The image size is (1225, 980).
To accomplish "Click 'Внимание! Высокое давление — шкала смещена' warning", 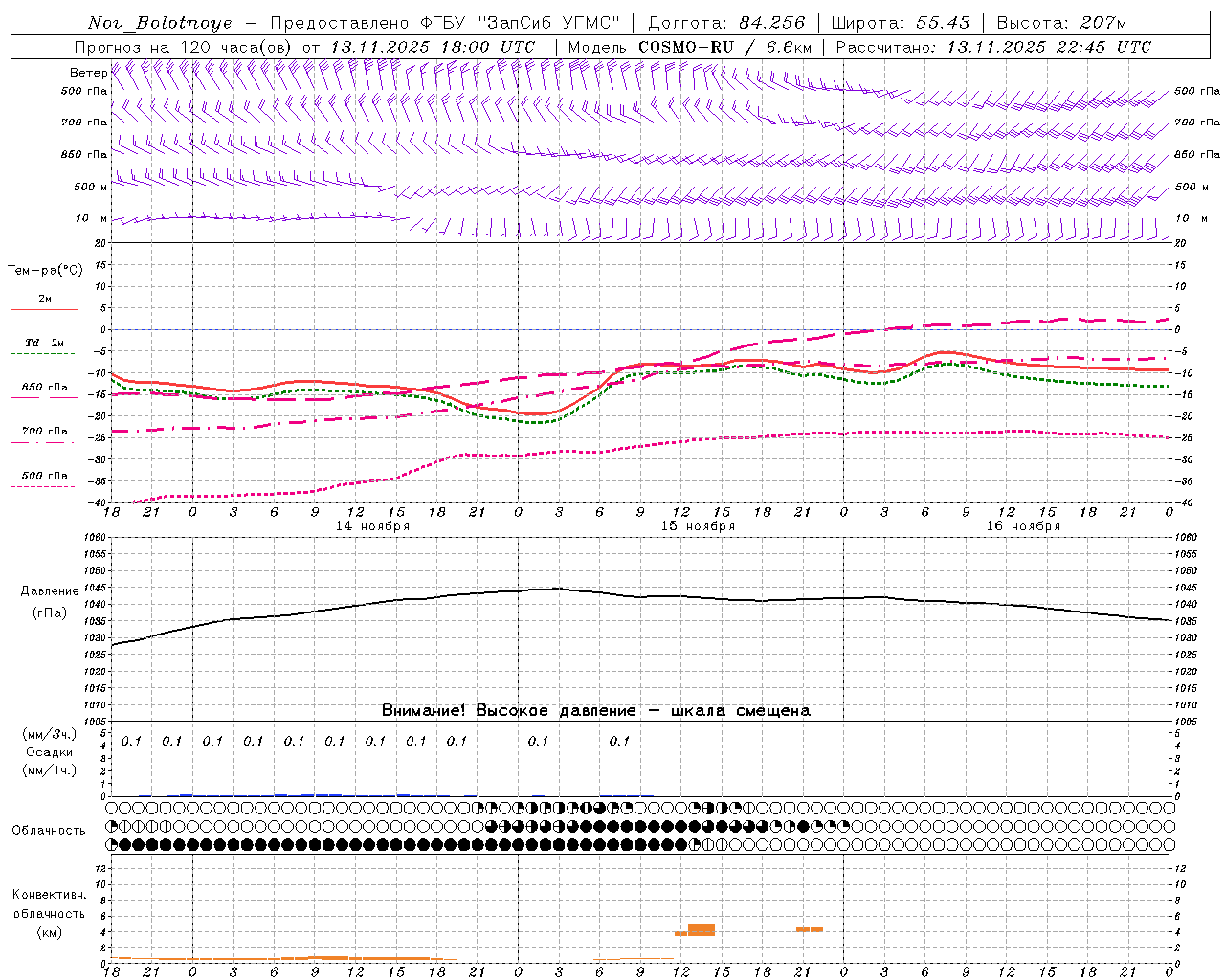I will (596, 711).
